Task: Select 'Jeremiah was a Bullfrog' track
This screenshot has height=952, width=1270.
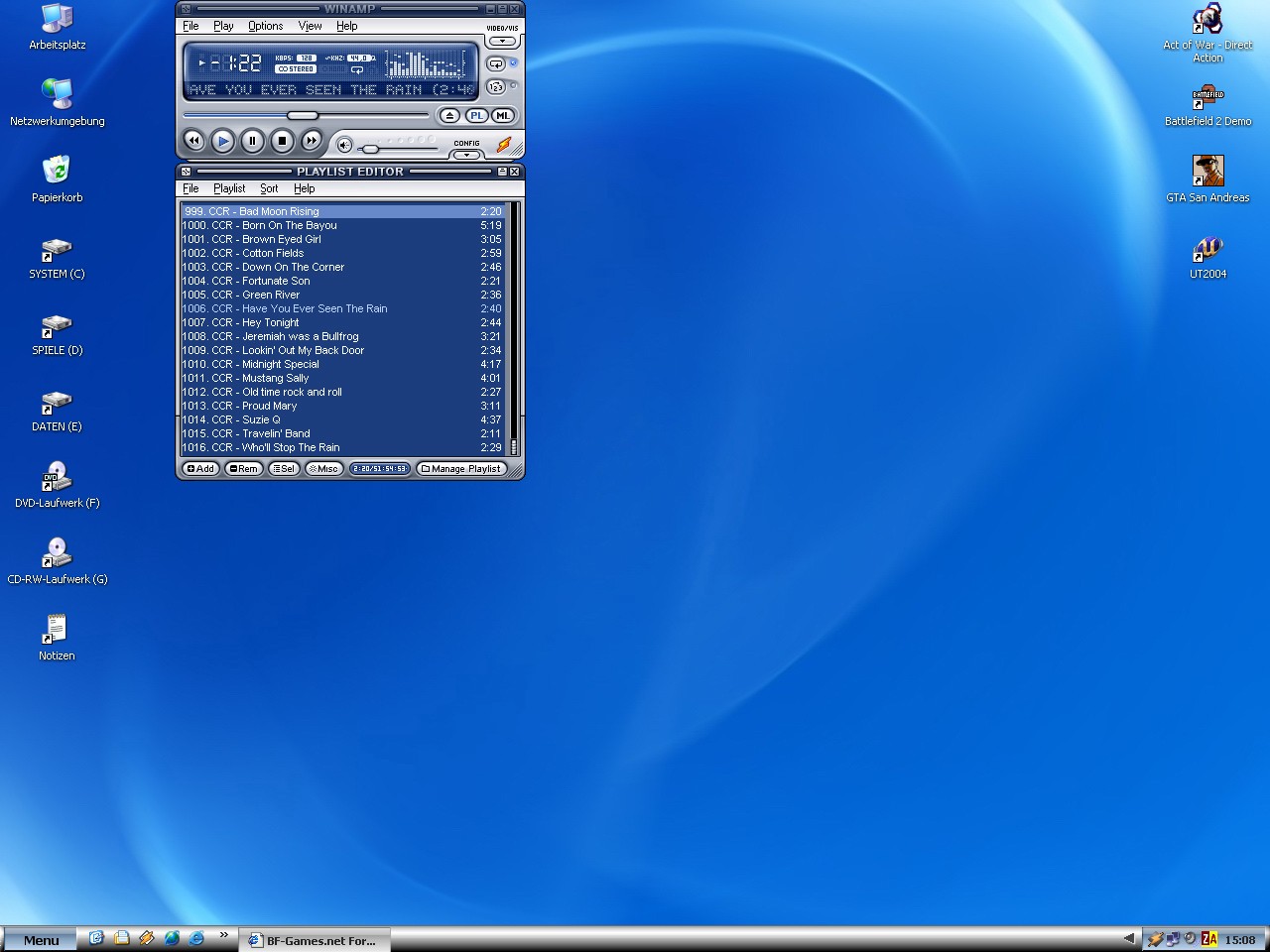Action: [343, 336]
